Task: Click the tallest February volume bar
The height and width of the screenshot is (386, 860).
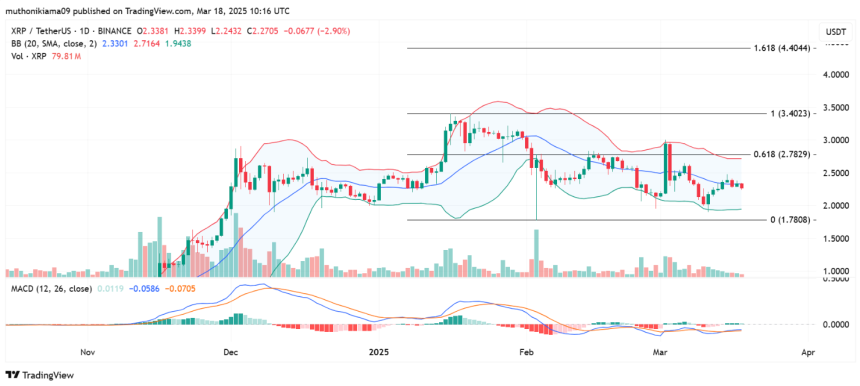Action: tap(536, 253)
